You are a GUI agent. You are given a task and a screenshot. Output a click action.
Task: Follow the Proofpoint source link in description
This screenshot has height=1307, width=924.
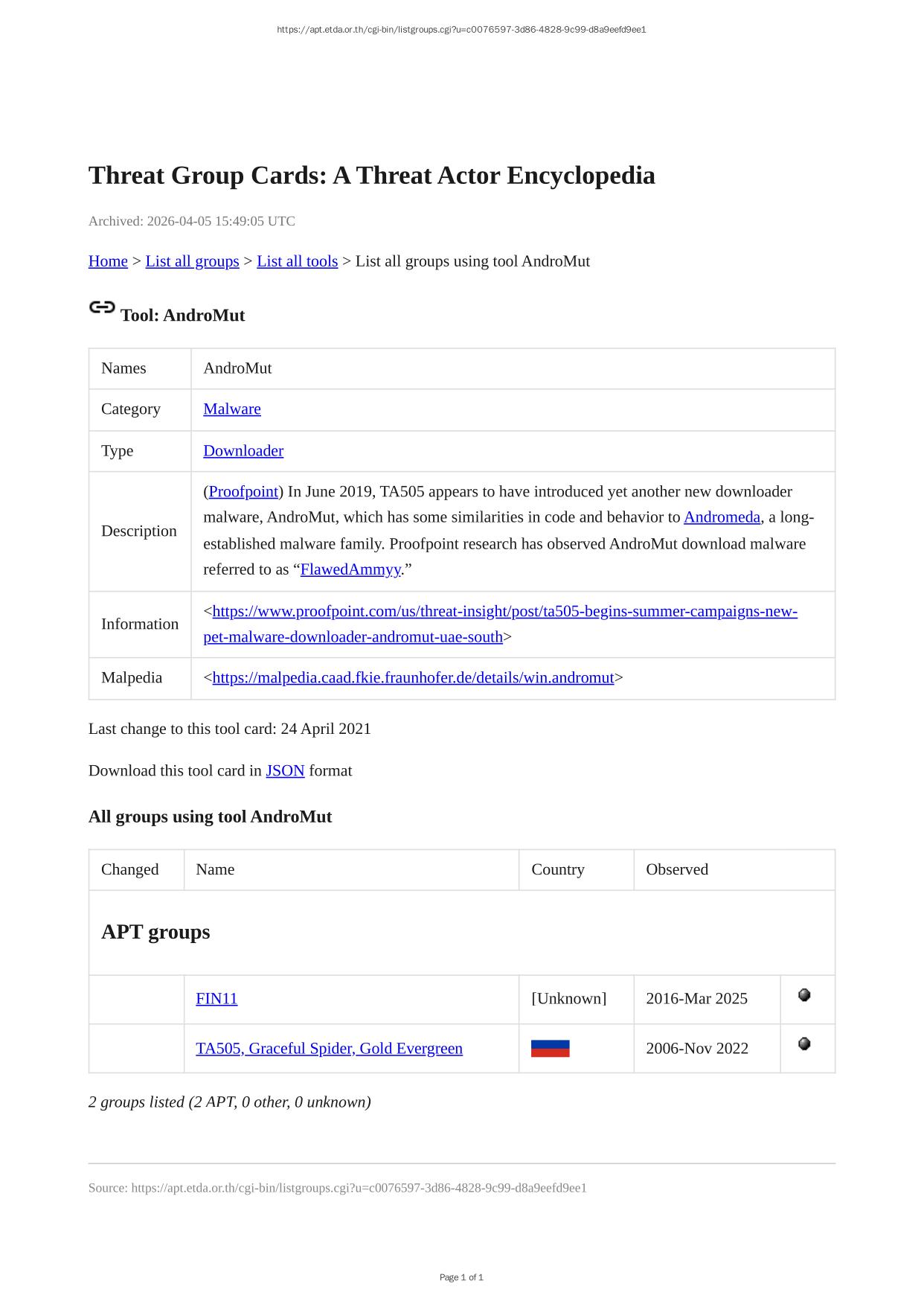click(x=243, y=492)
